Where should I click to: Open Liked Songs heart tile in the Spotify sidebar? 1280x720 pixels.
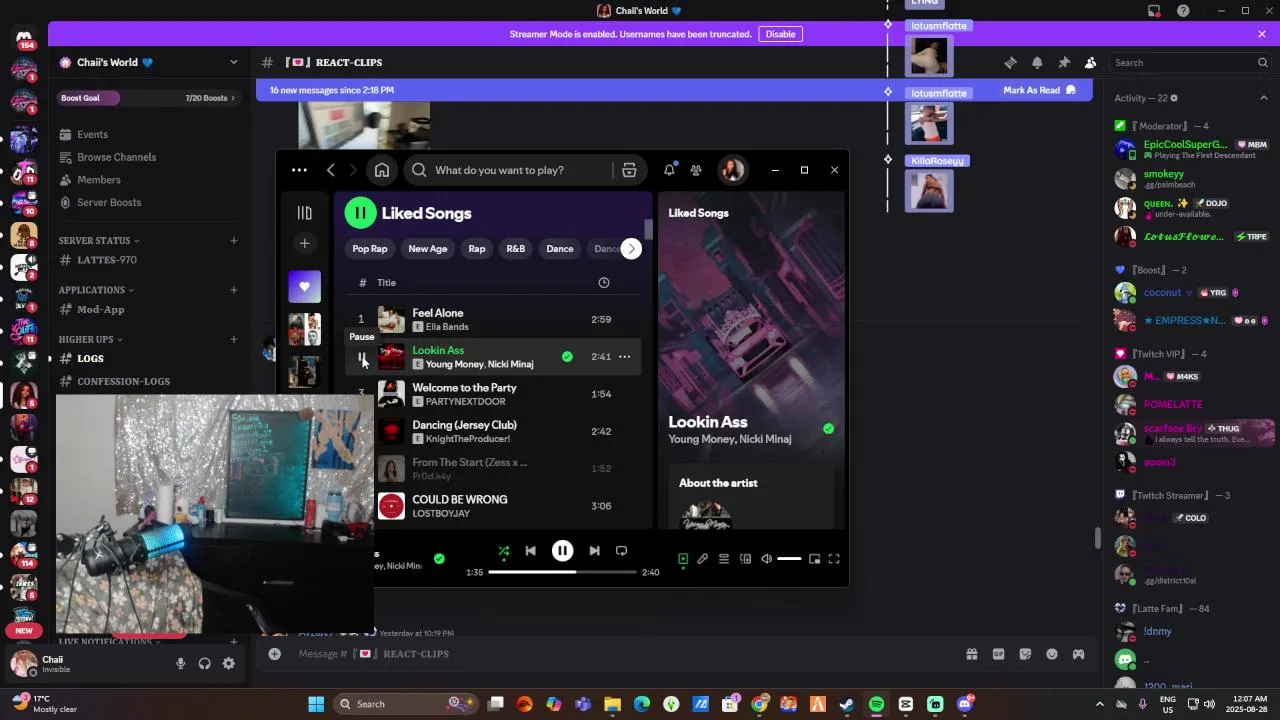pyautogui.click(x=305, y=286)
